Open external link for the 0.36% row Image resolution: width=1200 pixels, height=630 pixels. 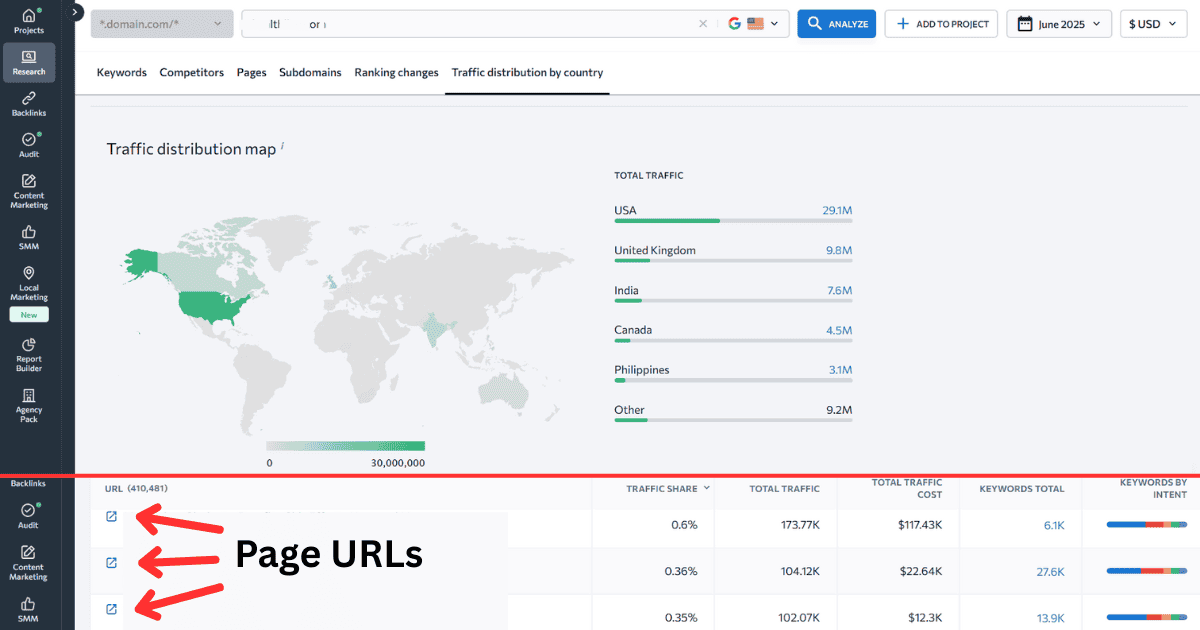111,563
